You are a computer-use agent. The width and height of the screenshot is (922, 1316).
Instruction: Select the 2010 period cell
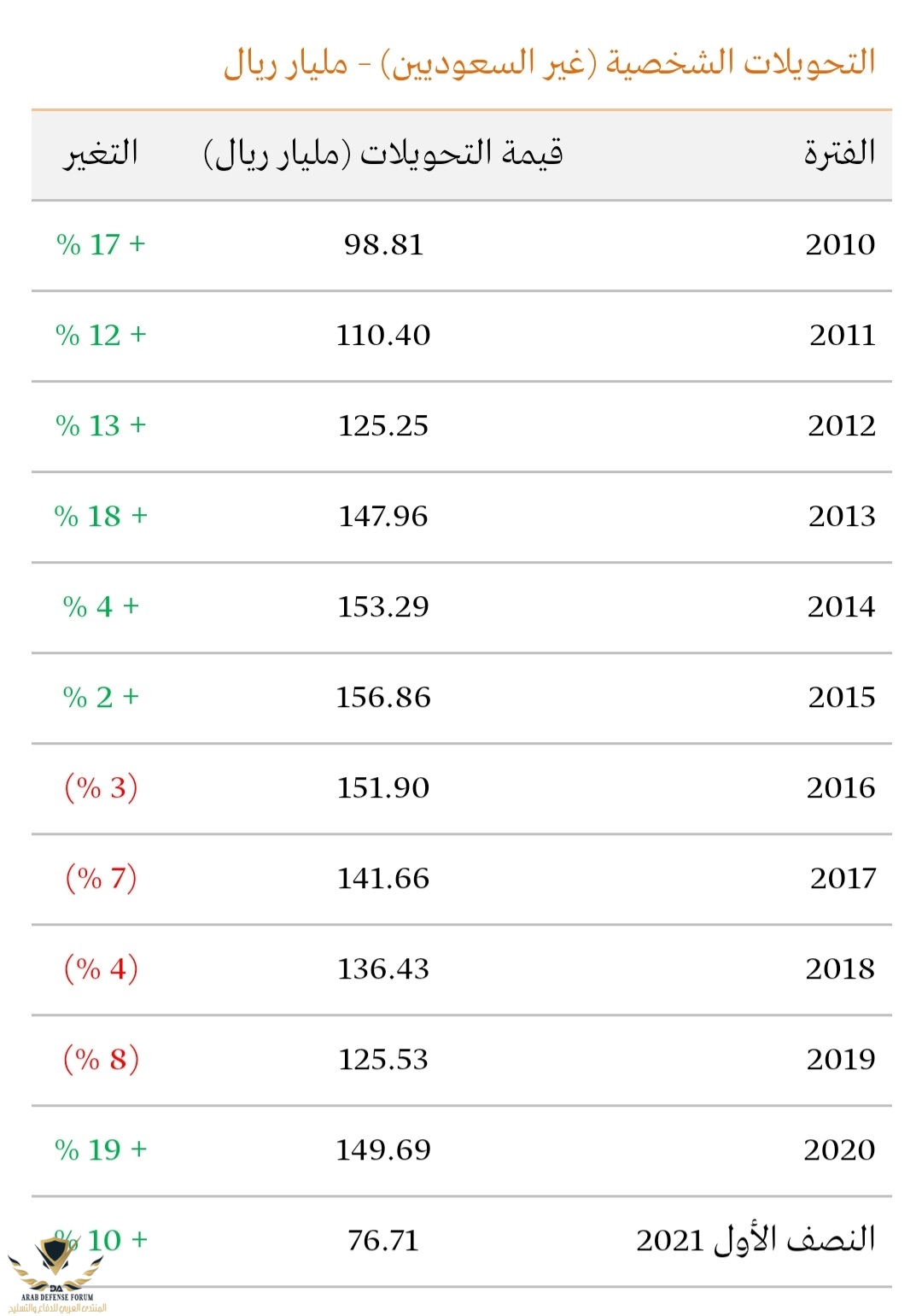pyautogui.click(x=840, y=245)
